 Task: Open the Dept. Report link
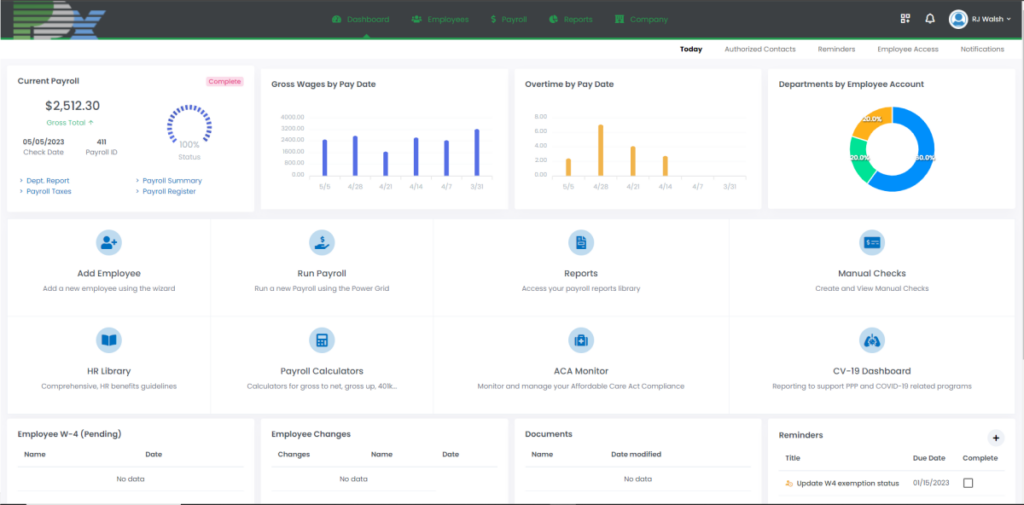tap(47, 181)
